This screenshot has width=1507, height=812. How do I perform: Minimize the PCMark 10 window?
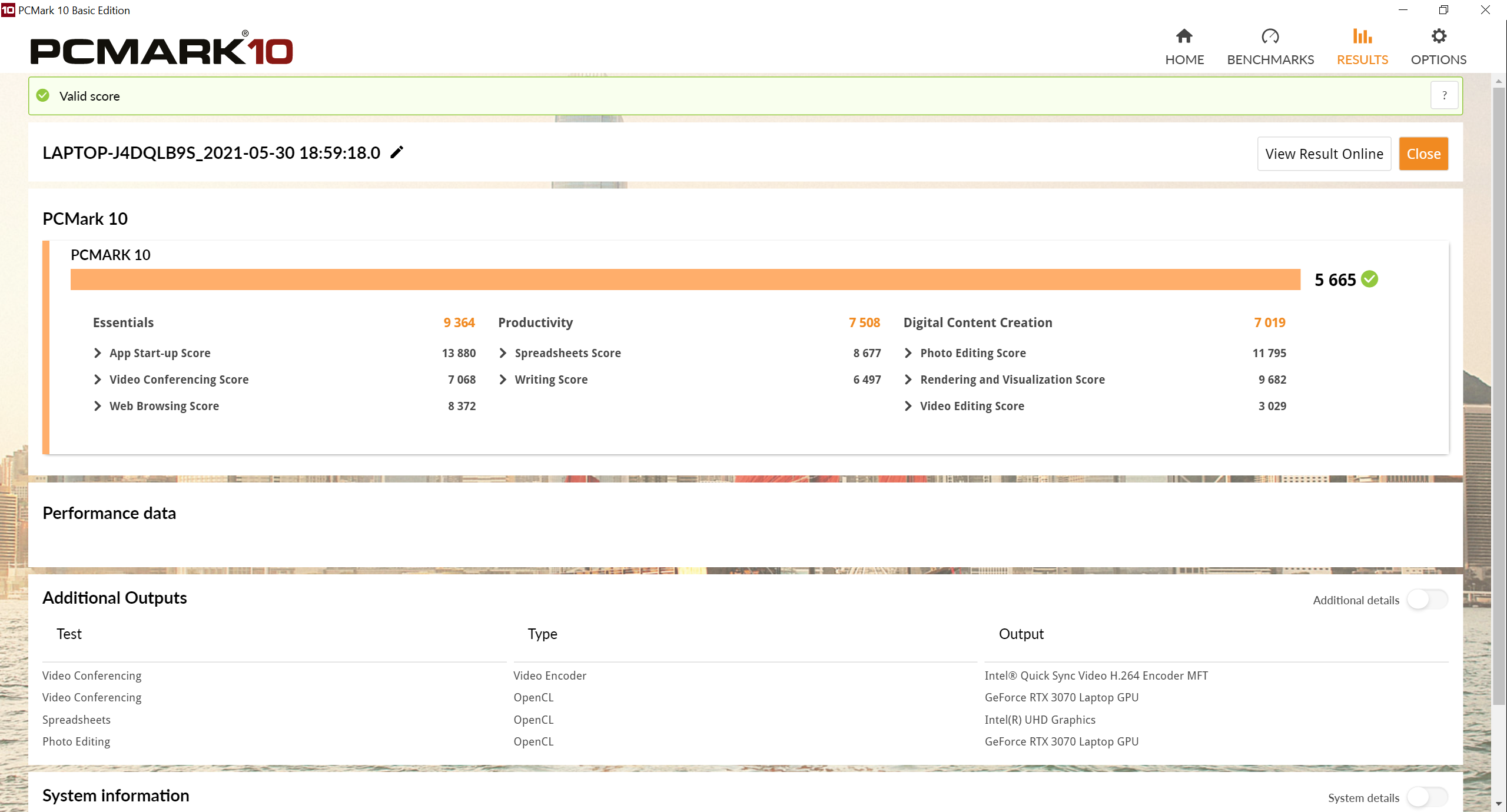pyautogui.click(x=1403, y=10)
